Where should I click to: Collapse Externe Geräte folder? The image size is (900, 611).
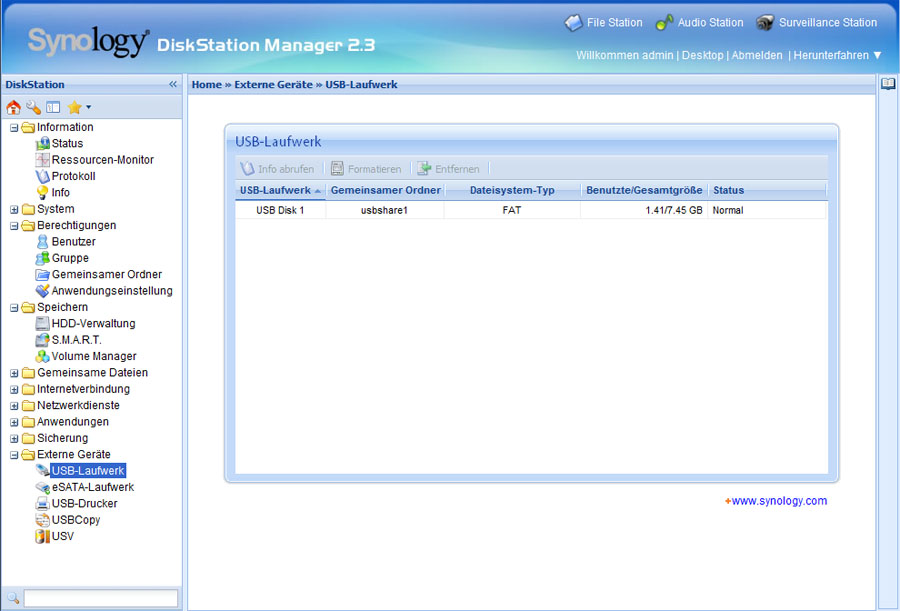pyautogui.click(x=14, y=455)
